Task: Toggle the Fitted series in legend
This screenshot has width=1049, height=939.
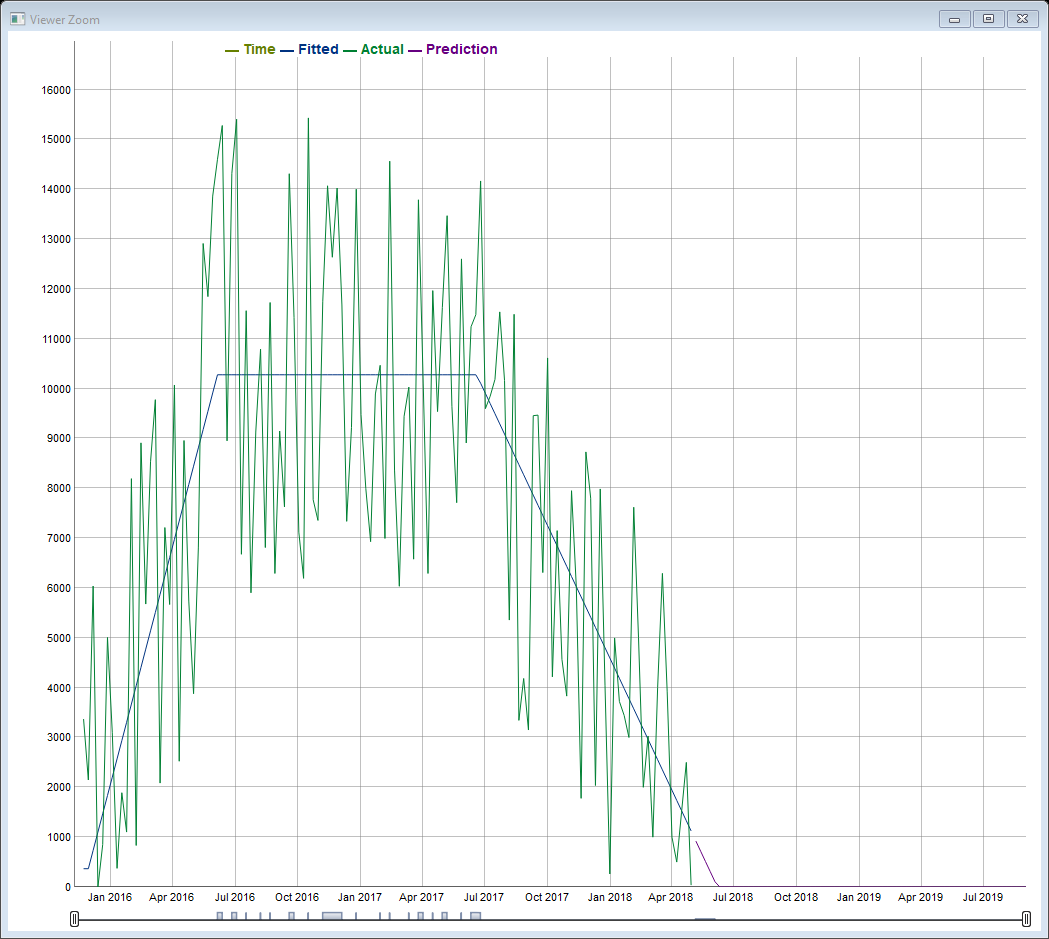Action: click(310, 49)
